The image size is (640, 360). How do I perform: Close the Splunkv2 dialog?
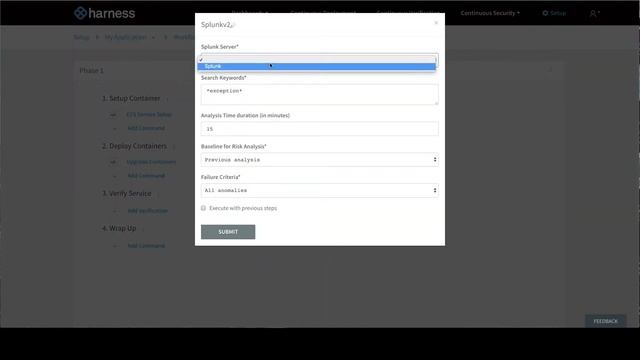[436, 23]
